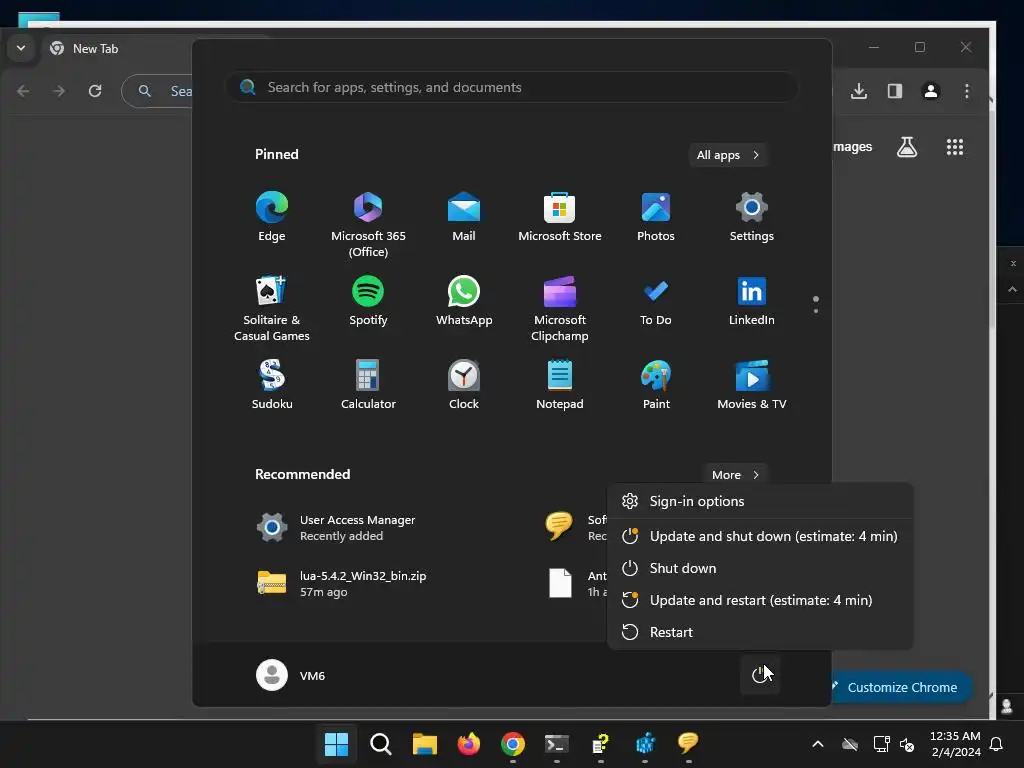
Task: Open Search Labs flask icon
Action: [x=907, y=147]
